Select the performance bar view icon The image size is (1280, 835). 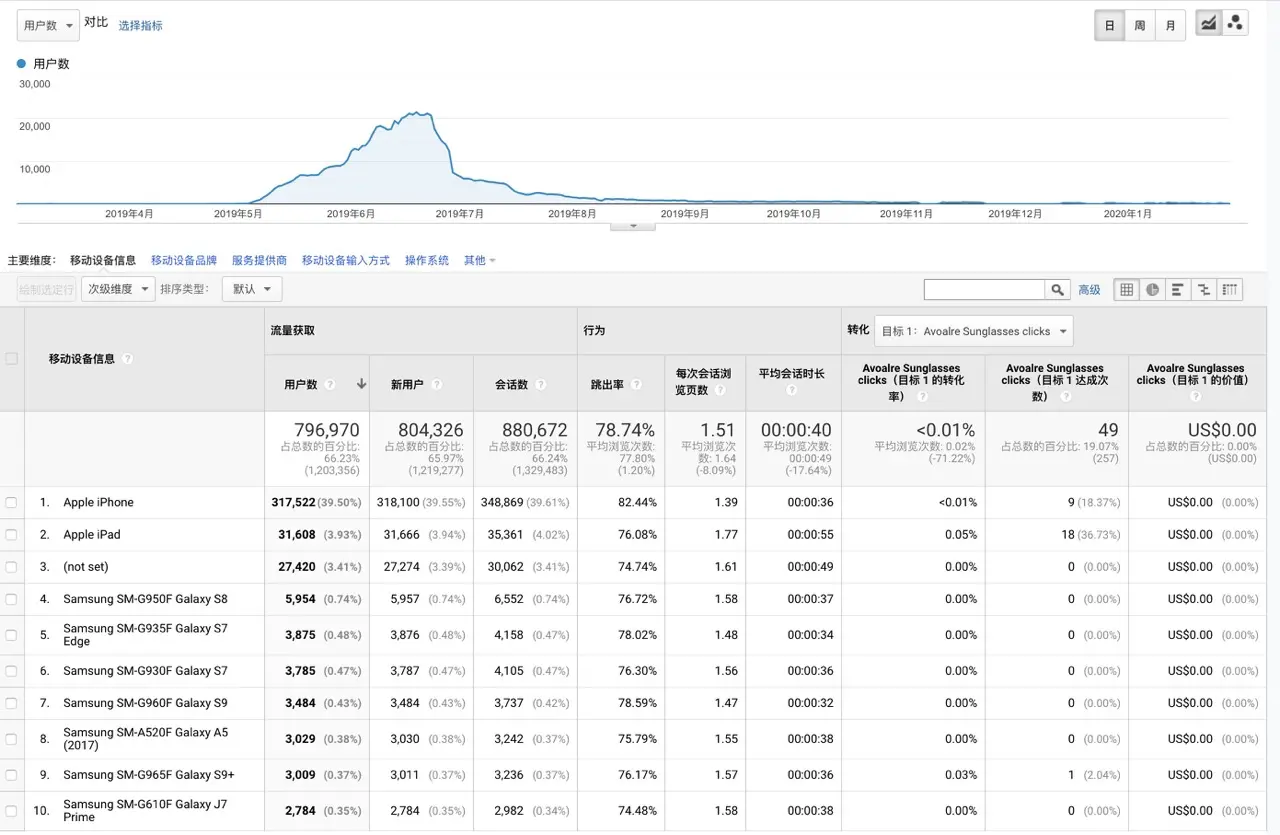(1178, 290)
